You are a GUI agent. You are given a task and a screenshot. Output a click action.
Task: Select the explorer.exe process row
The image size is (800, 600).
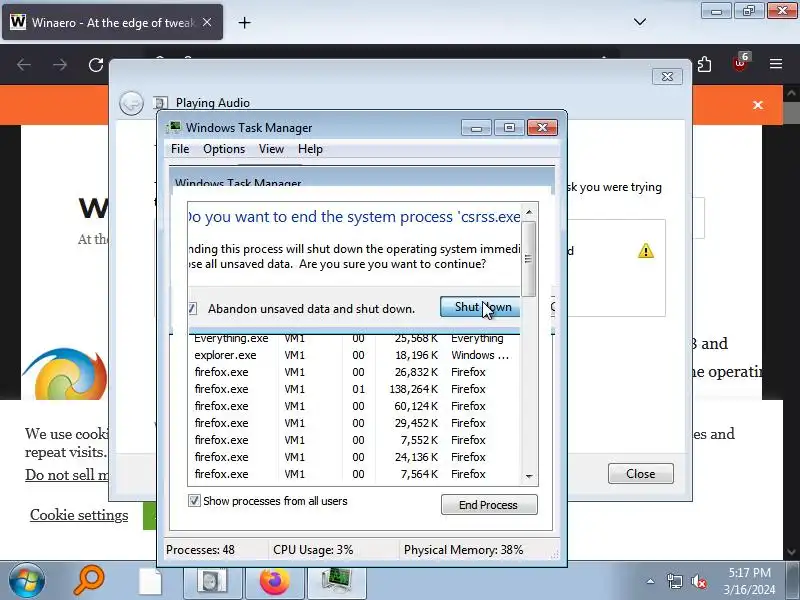tap(353, 355)
